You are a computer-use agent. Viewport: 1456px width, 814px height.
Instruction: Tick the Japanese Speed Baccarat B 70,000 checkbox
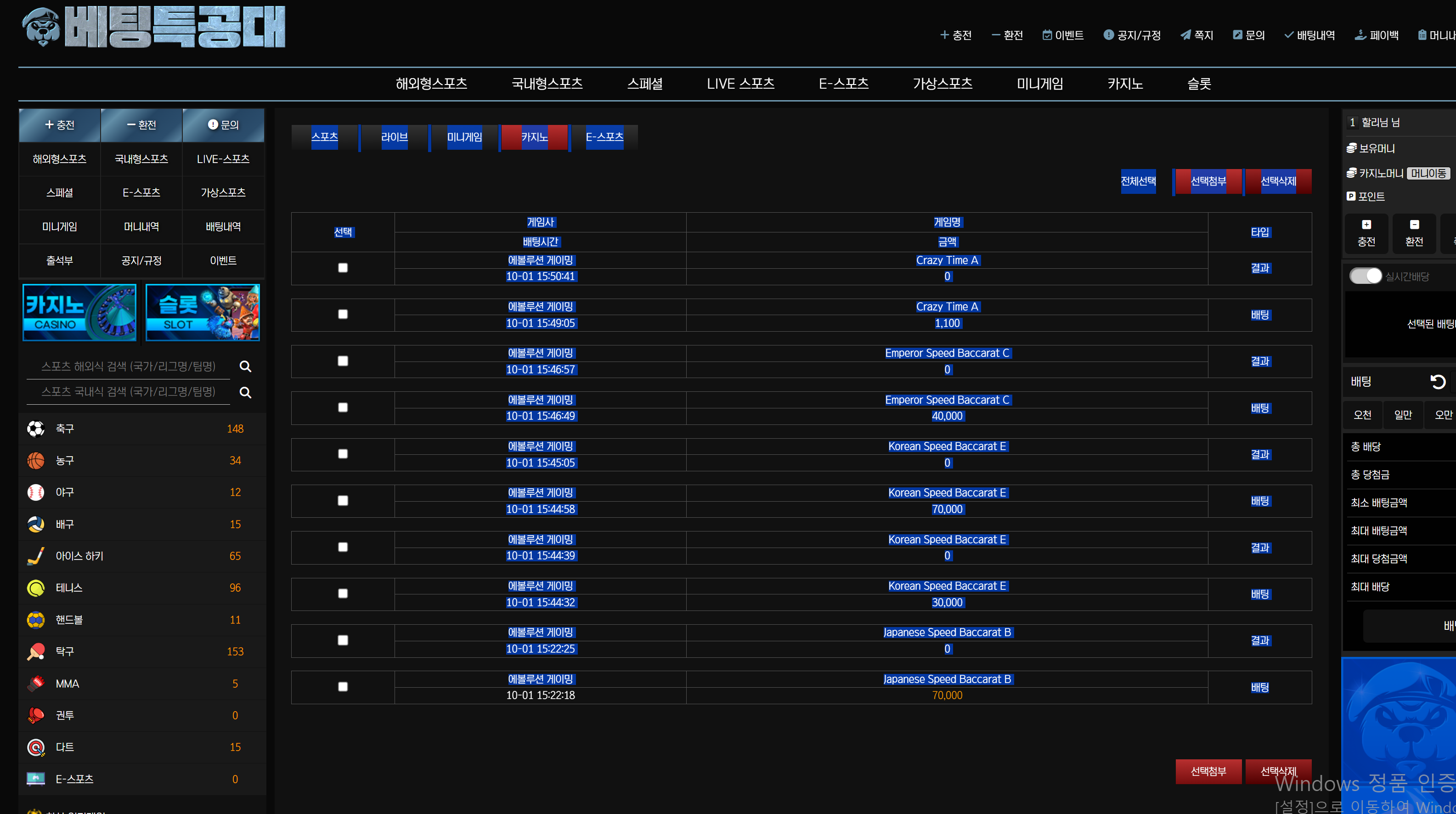[343, 687]
